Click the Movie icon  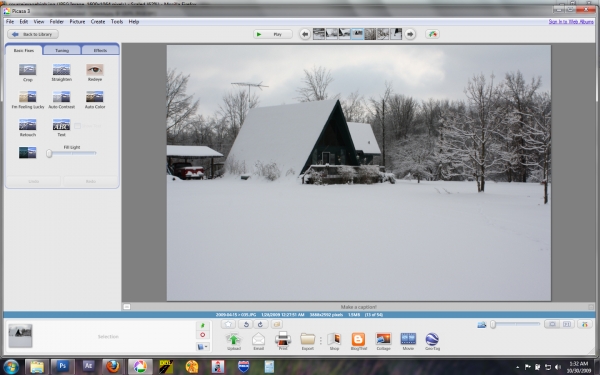click(408, 339)
